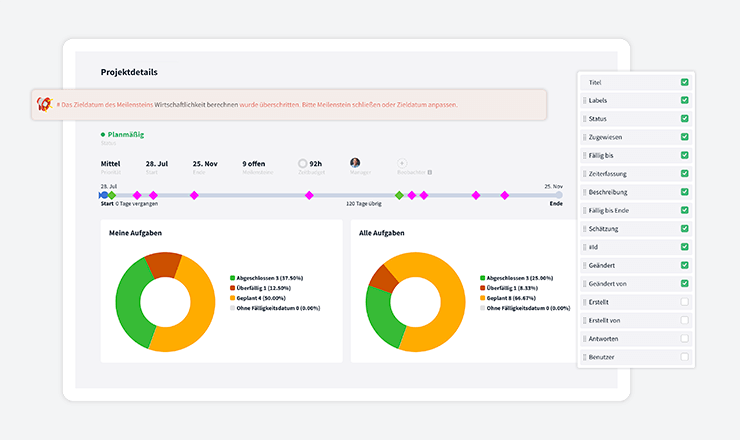Viewport: 740px width, 440px height.
Task: Uncheck the Fällig bis checkbox
Action: pyautogui.click(x=684, y=155)
